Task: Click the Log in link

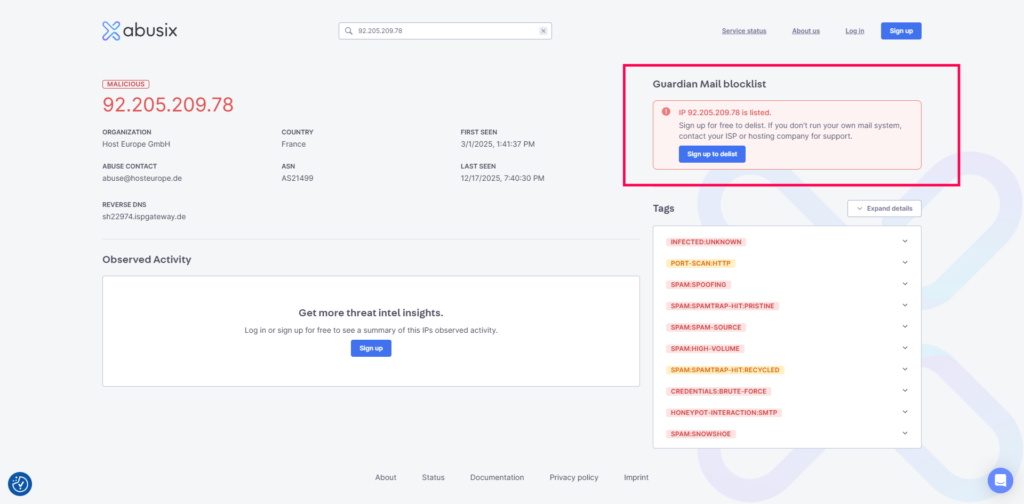Action: (x=854, y=31)
